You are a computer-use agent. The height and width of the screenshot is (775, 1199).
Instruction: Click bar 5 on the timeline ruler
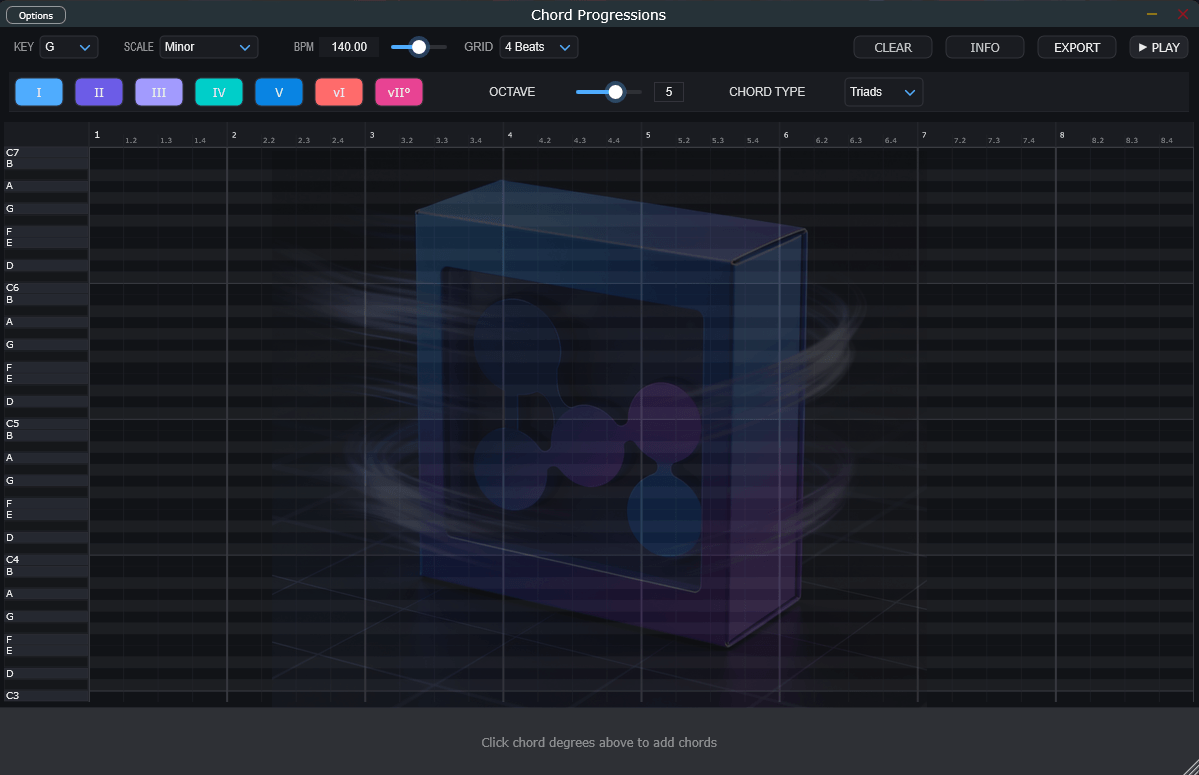click(648, 134)
